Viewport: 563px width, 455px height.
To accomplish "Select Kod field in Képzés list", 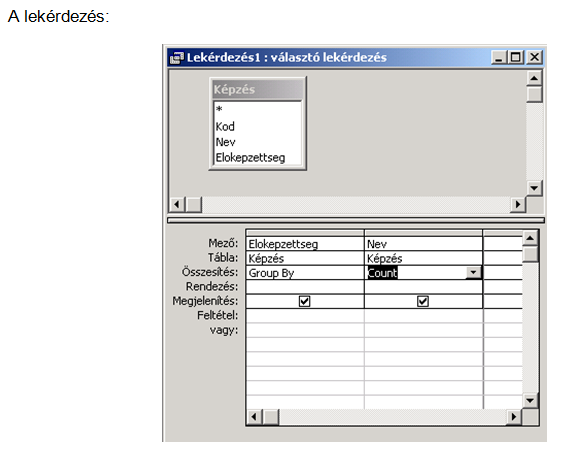I will 225,126.
